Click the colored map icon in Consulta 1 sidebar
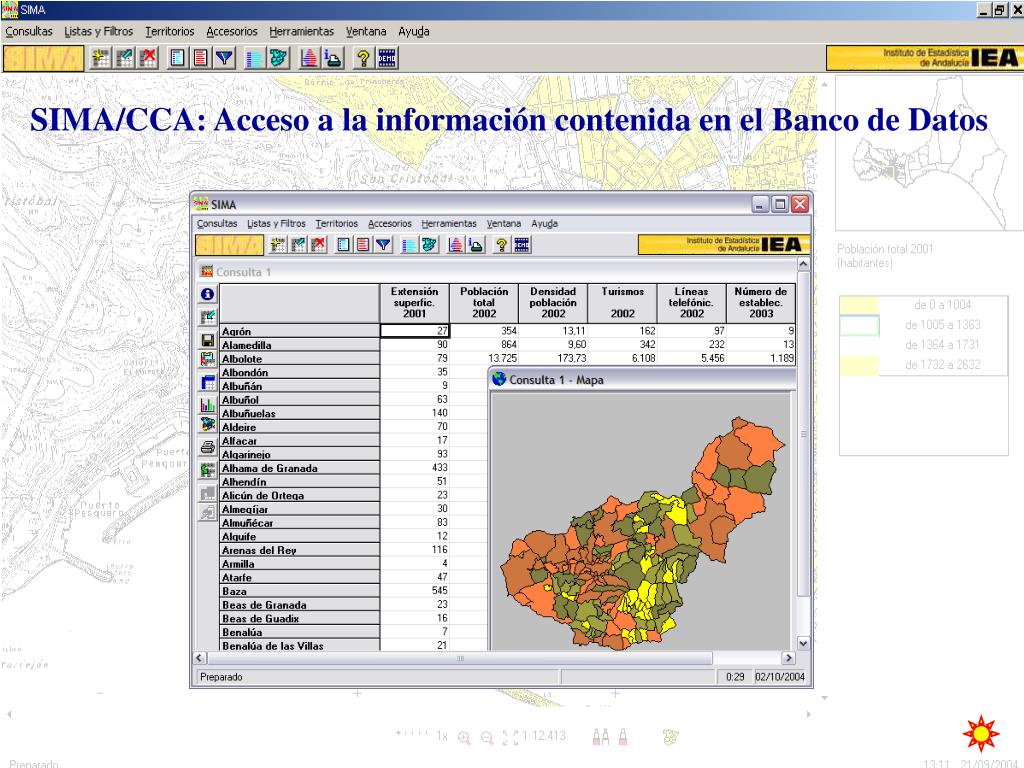The image size is (1024, 768). click(208, 424)
